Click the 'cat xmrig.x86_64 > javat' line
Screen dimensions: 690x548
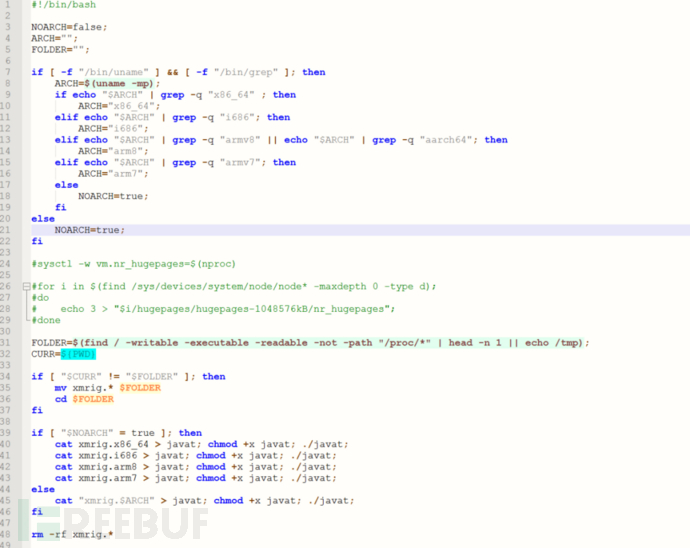pos(202,445)
